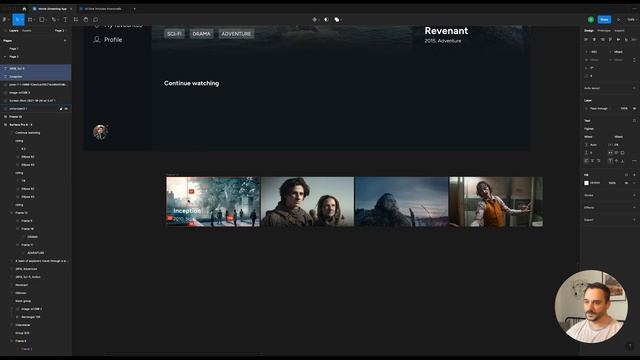Click the Use as mask icon

pos(326,19)
